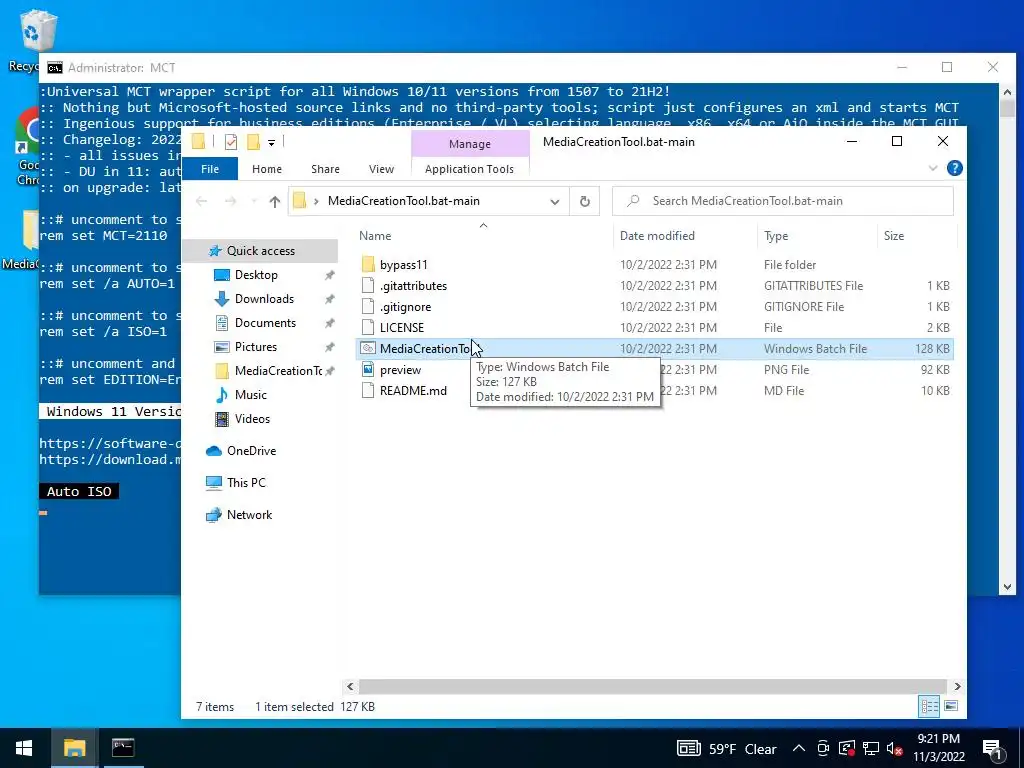Screen dimensions: 1024x768
Task: Open Videos in navigation pane
Action: (x=252, y=419)
